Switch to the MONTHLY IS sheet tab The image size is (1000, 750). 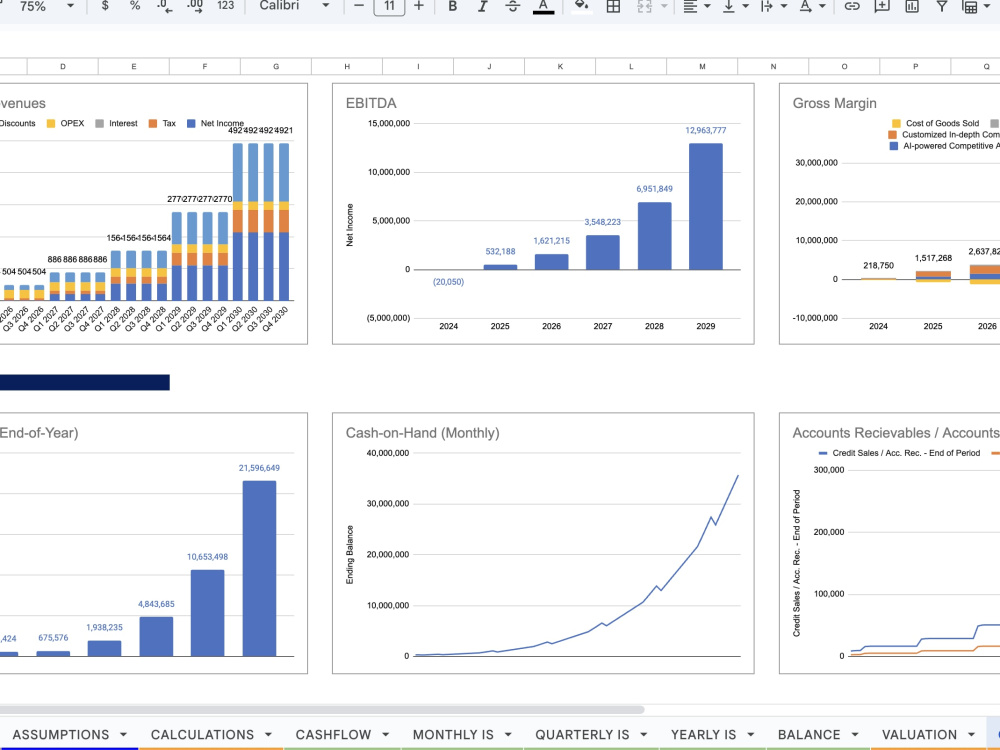click(453, 735)
